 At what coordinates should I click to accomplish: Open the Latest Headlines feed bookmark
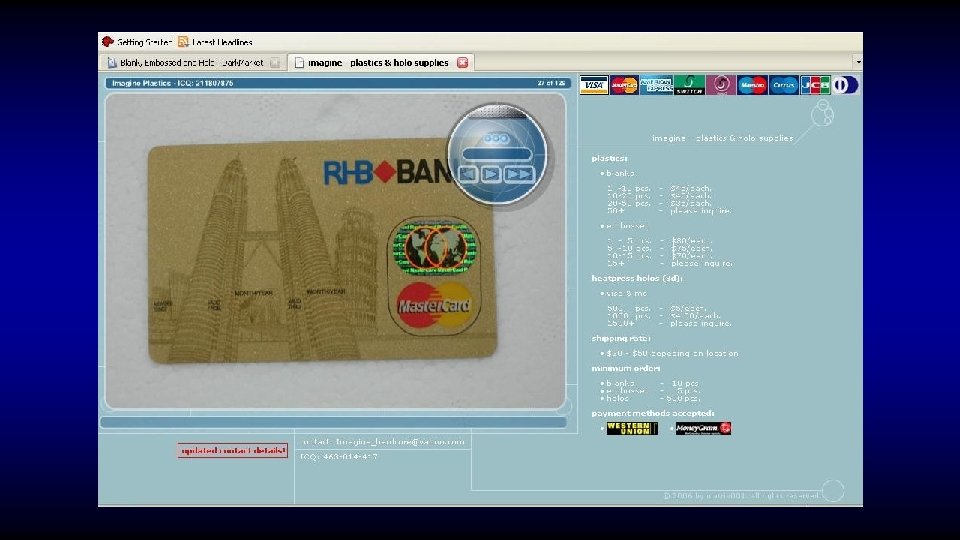click(x=215, y=42)
